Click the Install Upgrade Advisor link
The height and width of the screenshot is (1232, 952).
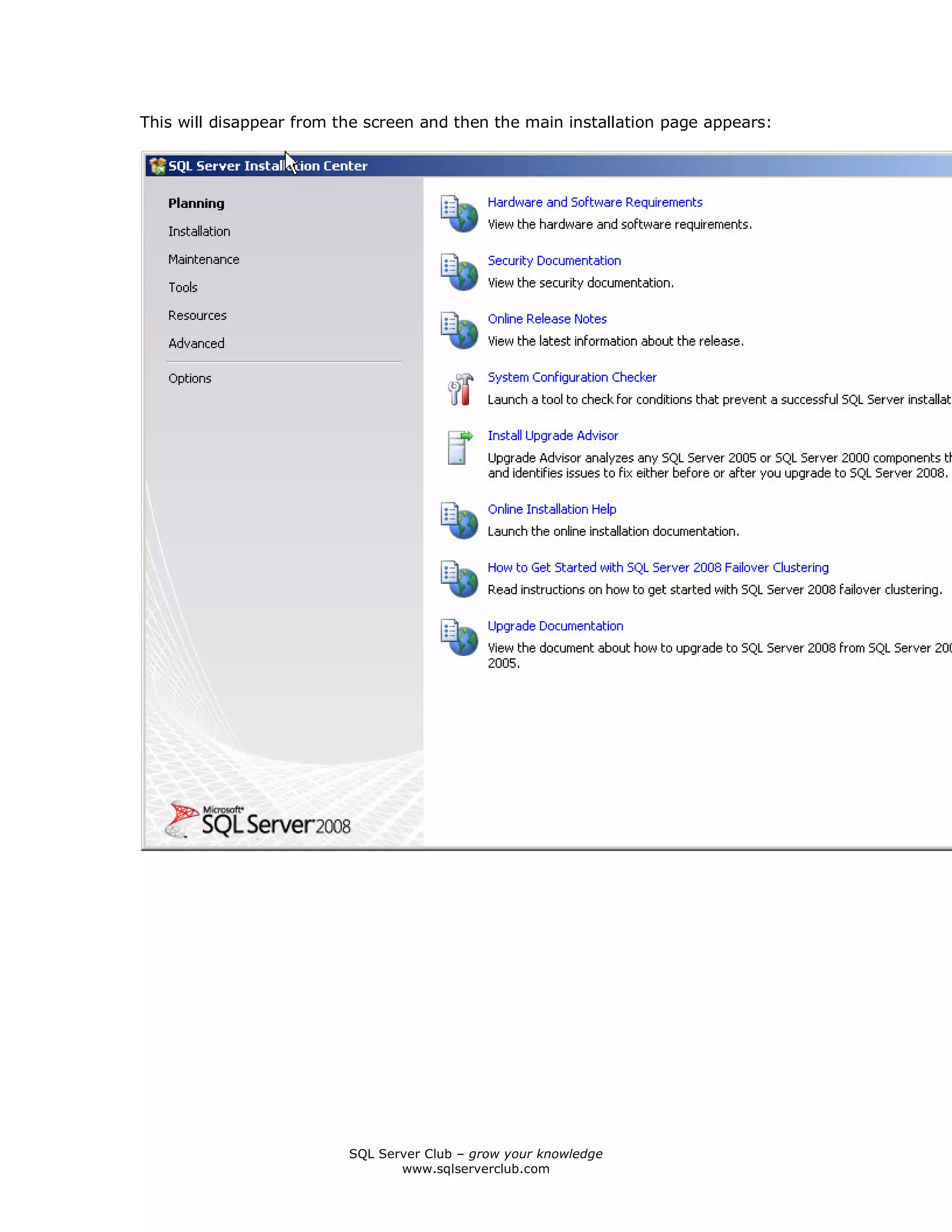[553, 436]
